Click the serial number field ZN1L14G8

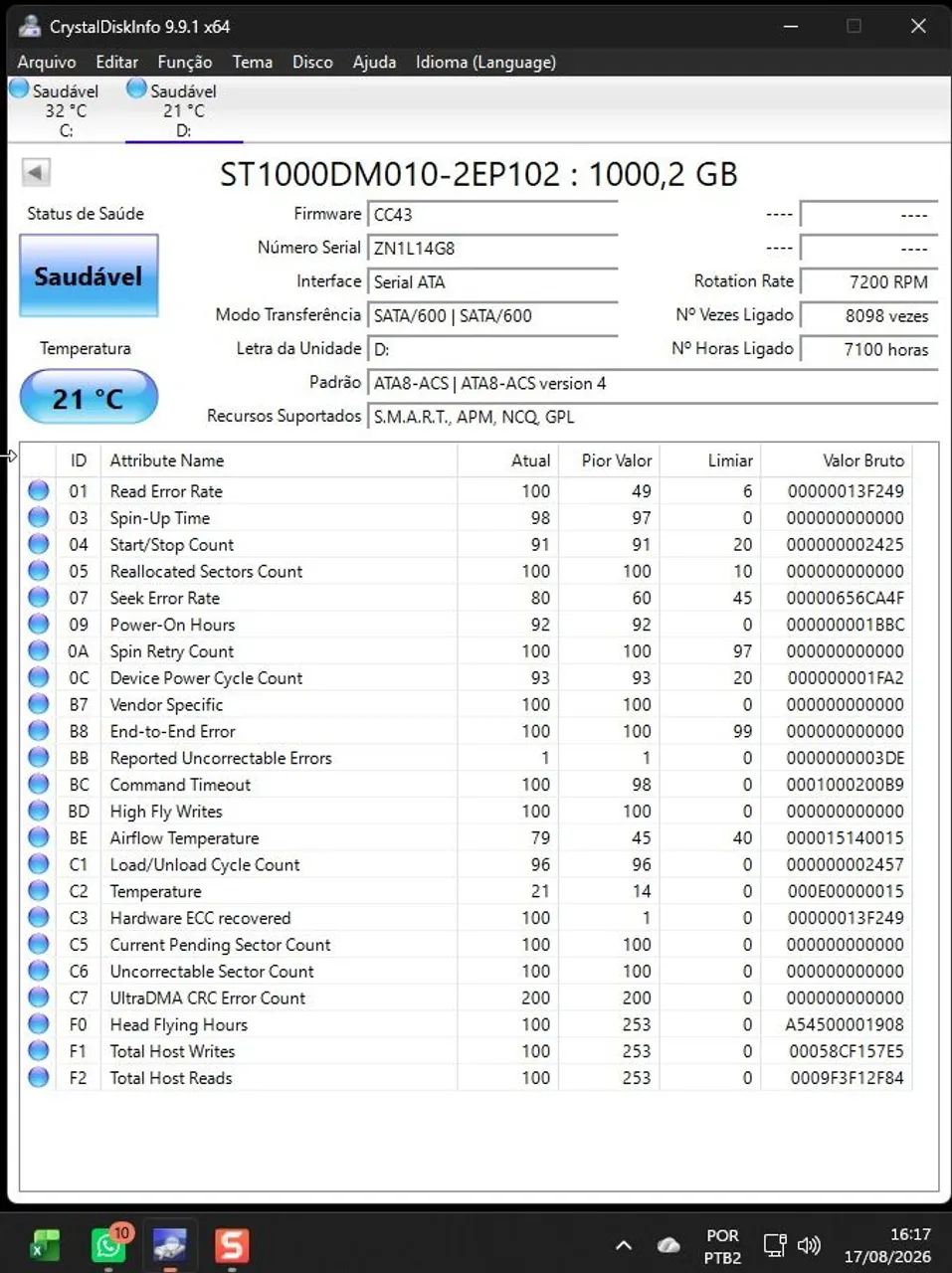pyautogui.click(x=493, y=248)
